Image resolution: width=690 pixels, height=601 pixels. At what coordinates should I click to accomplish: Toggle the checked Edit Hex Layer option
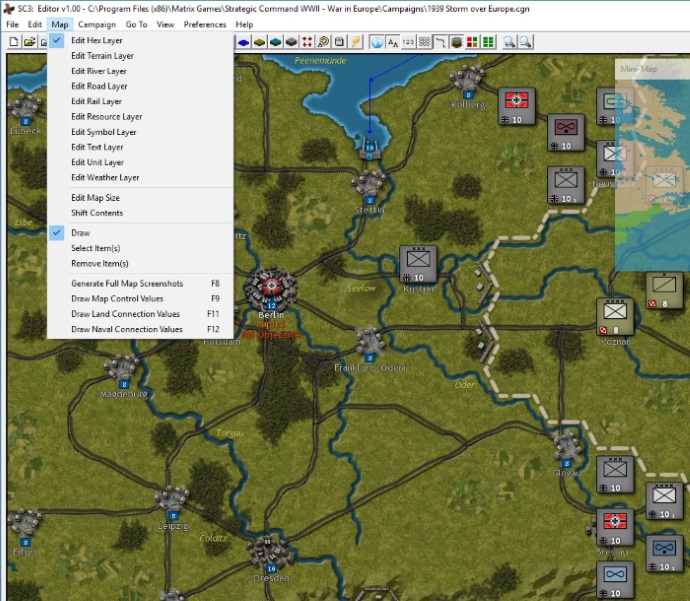tap(140, 40)
